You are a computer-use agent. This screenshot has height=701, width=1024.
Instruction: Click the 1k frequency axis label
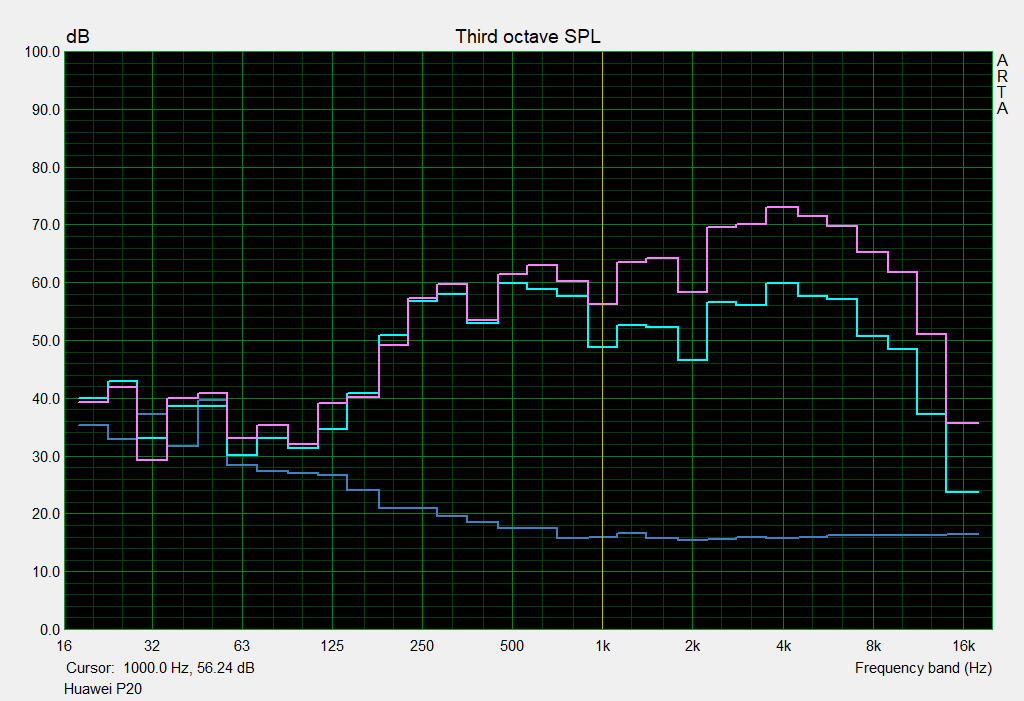pyautogui.click(x=602, y=645)
